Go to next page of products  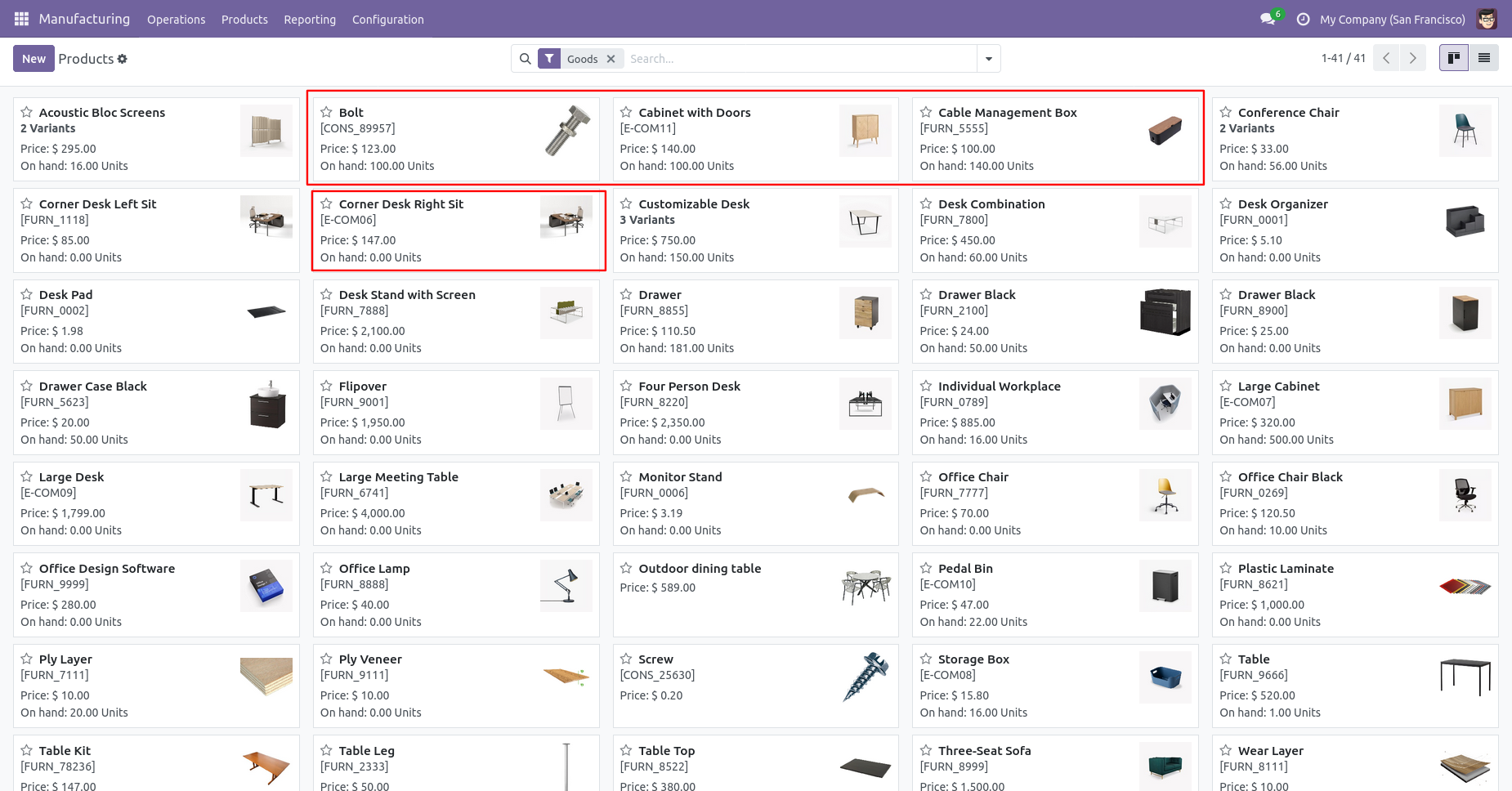(1413, 58)
